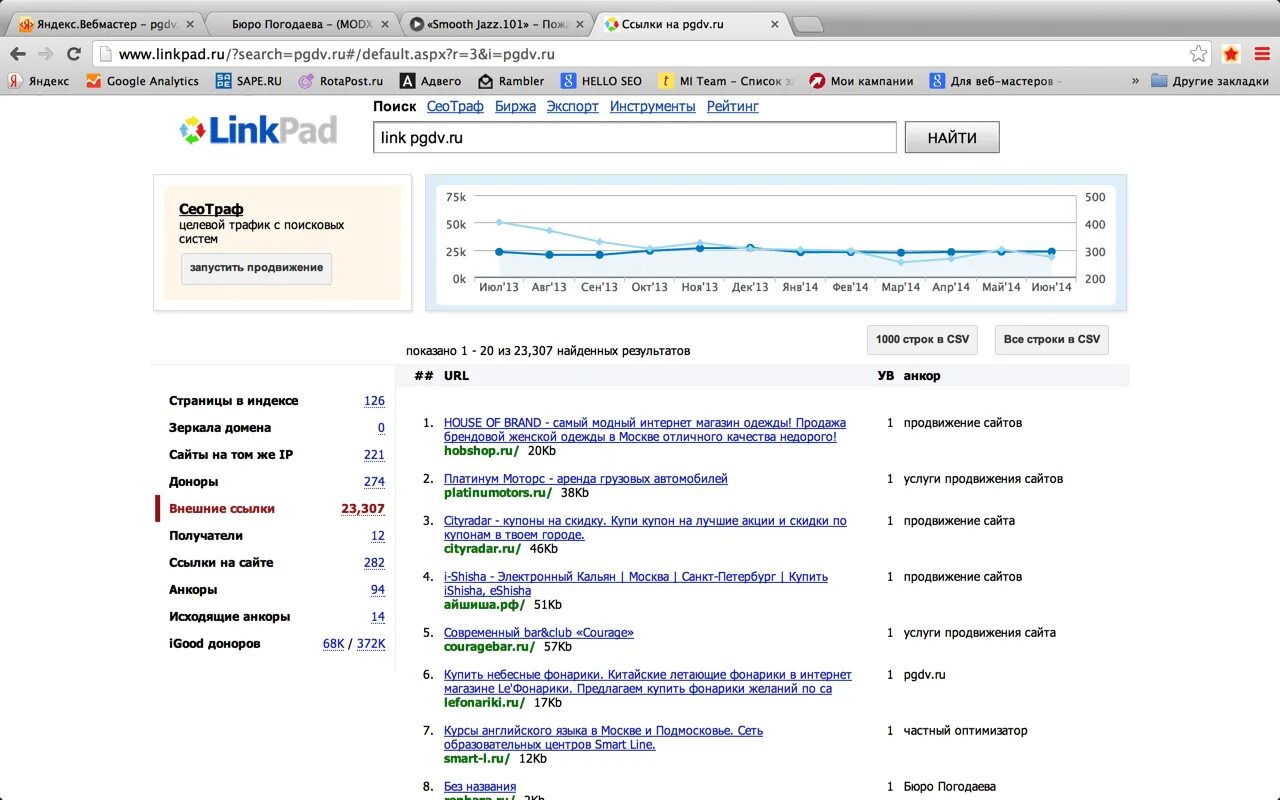Open the Анкоры count 94

tap(378, 590)
